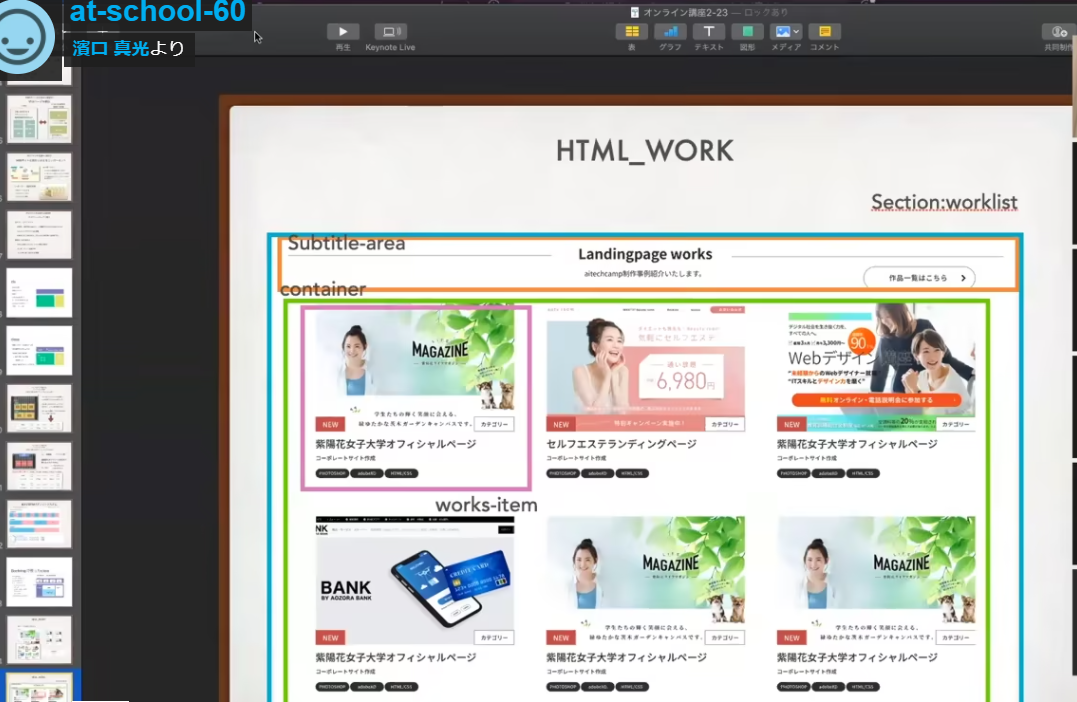Expand the メディア media dropdown

796,32
